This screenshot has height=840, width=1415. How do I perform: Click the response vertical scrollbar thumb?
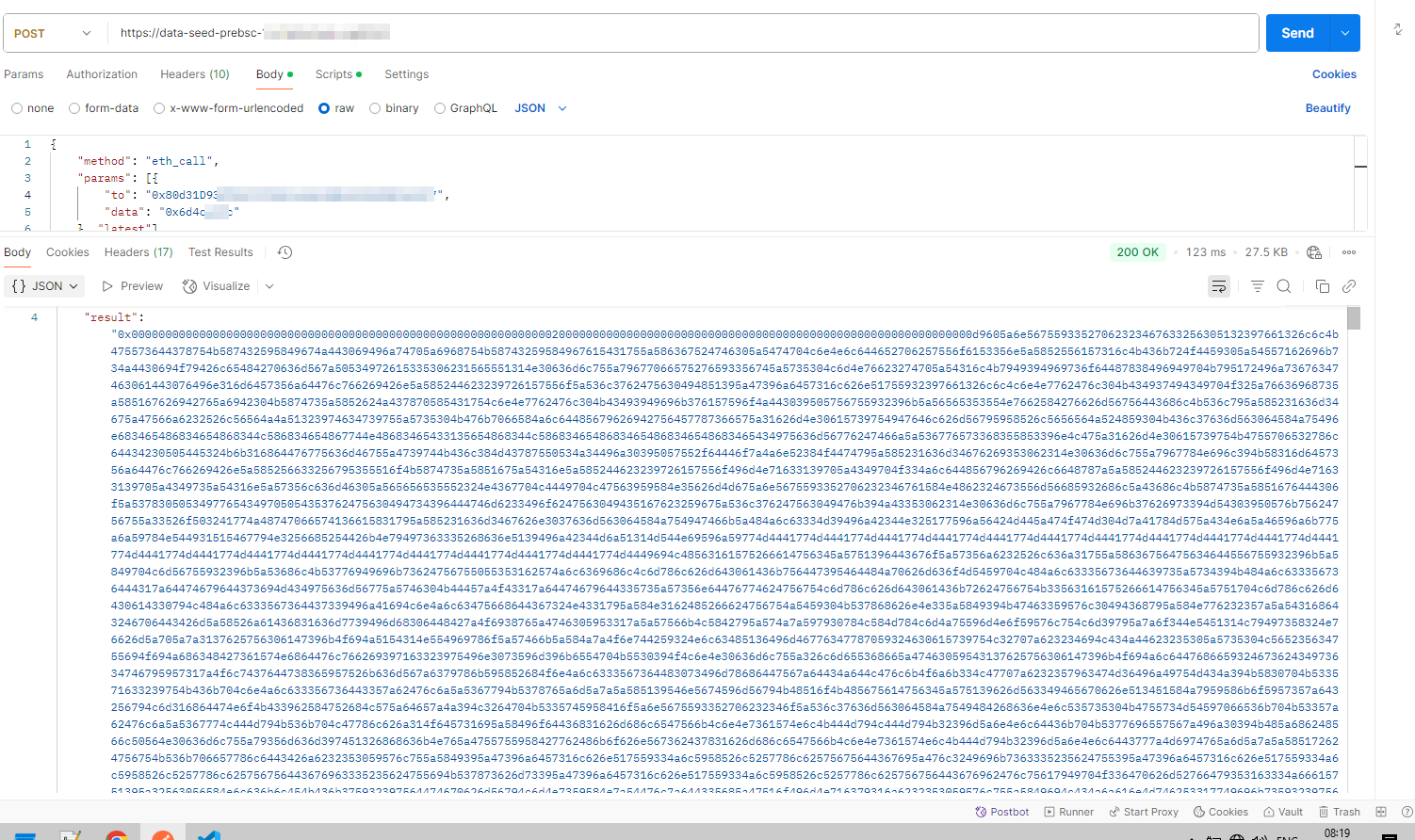point(1354,318)
